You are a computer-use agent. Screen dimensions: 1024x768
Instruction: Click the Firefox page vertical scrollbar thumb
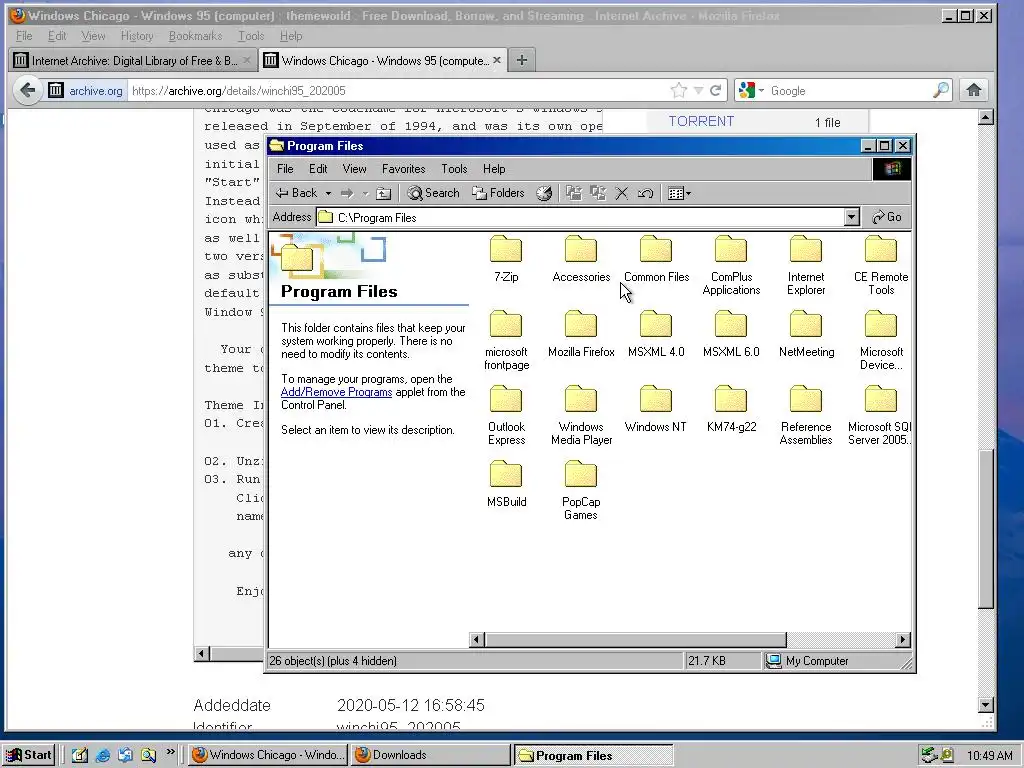[x=986, y=529]
